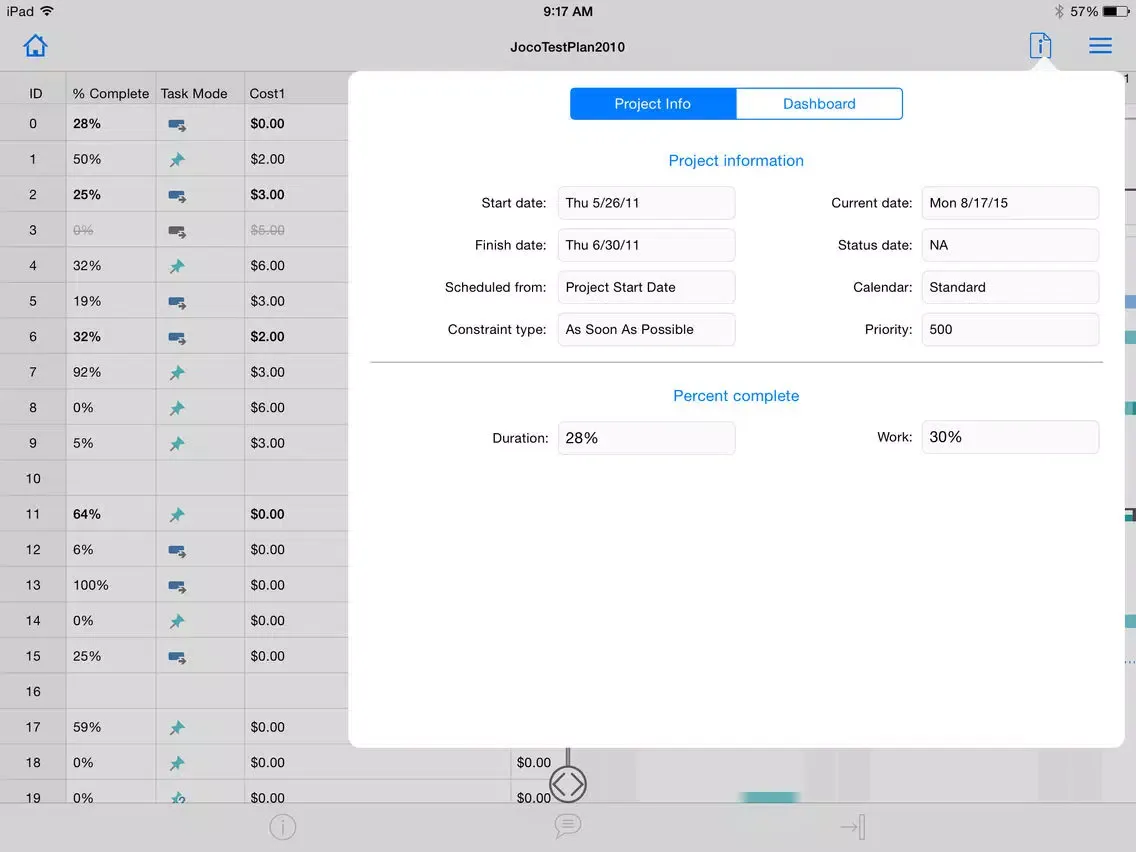Tap the auto-scheduled icon in row 12
The width and height of the screenshot is (1136, 852).
(177, 551)
